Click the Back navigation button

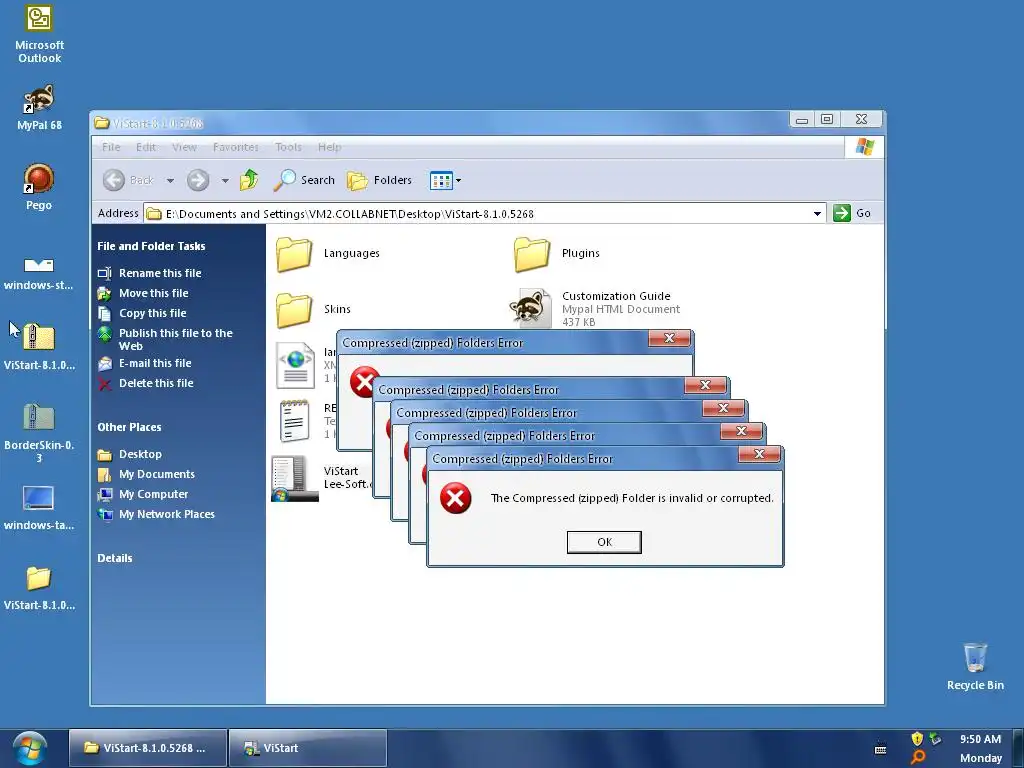(x=129, y=180)
